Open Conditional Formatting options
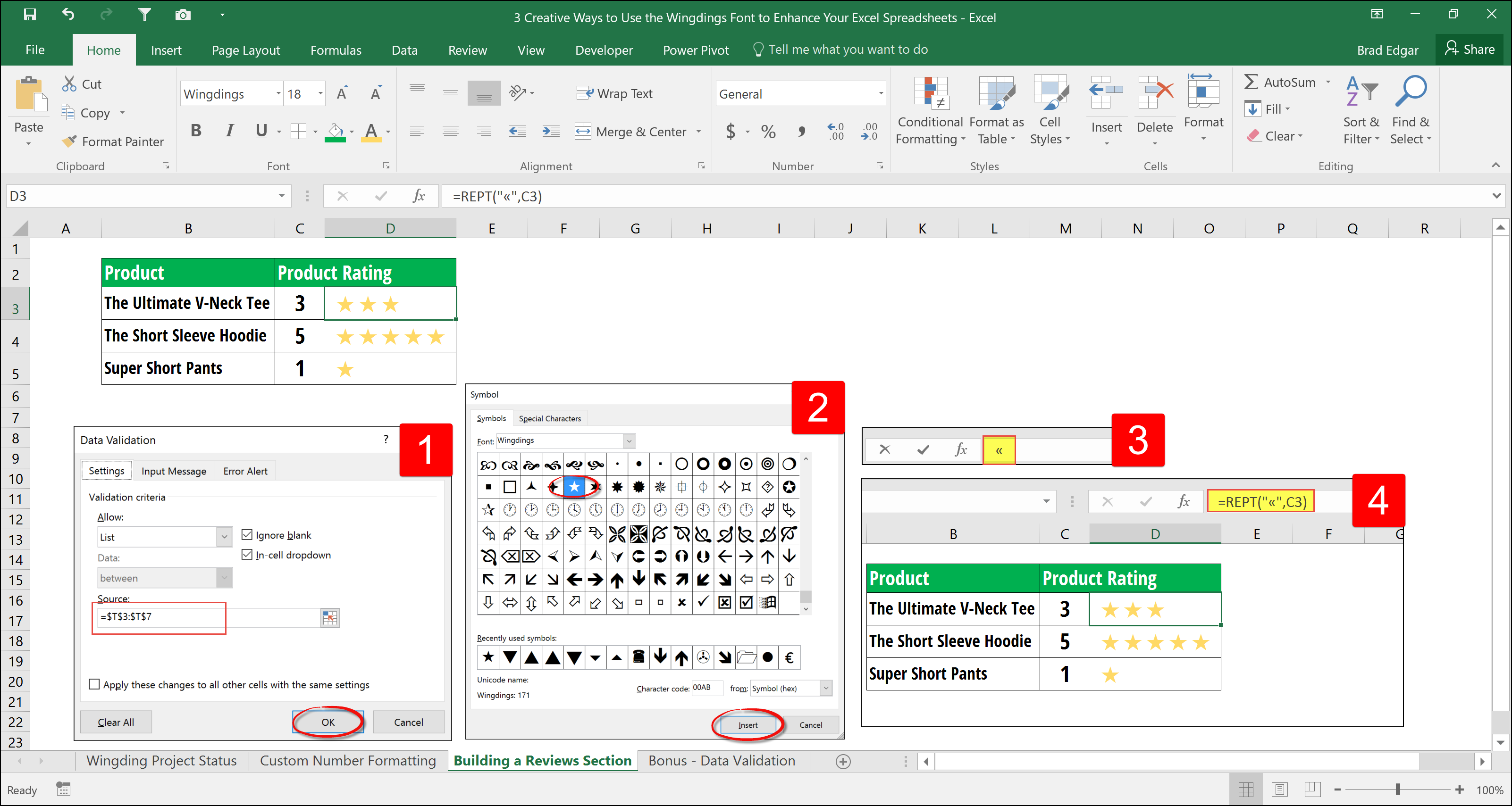Viewport: 1512px width, 806px height. 930,111
